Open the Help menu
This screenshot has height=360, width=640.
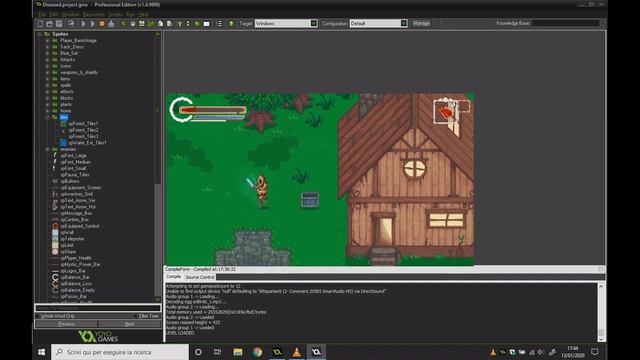[143, 14]
